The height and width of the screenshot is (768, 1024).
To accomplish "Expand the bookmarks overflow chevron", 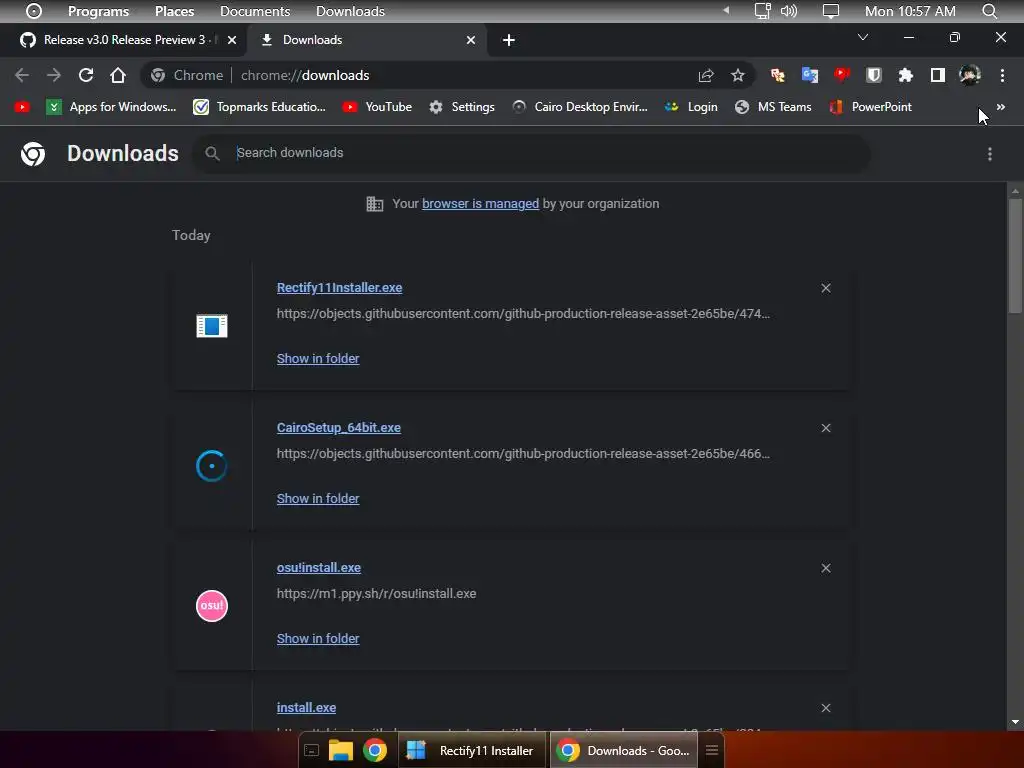I will click(x=1000, y=106).
